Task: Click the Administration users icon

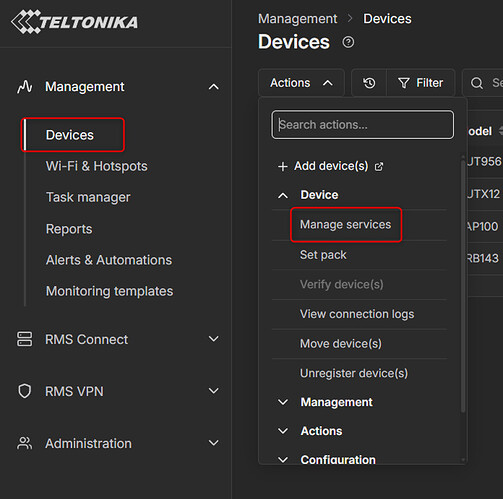Action: coord(25,443)
